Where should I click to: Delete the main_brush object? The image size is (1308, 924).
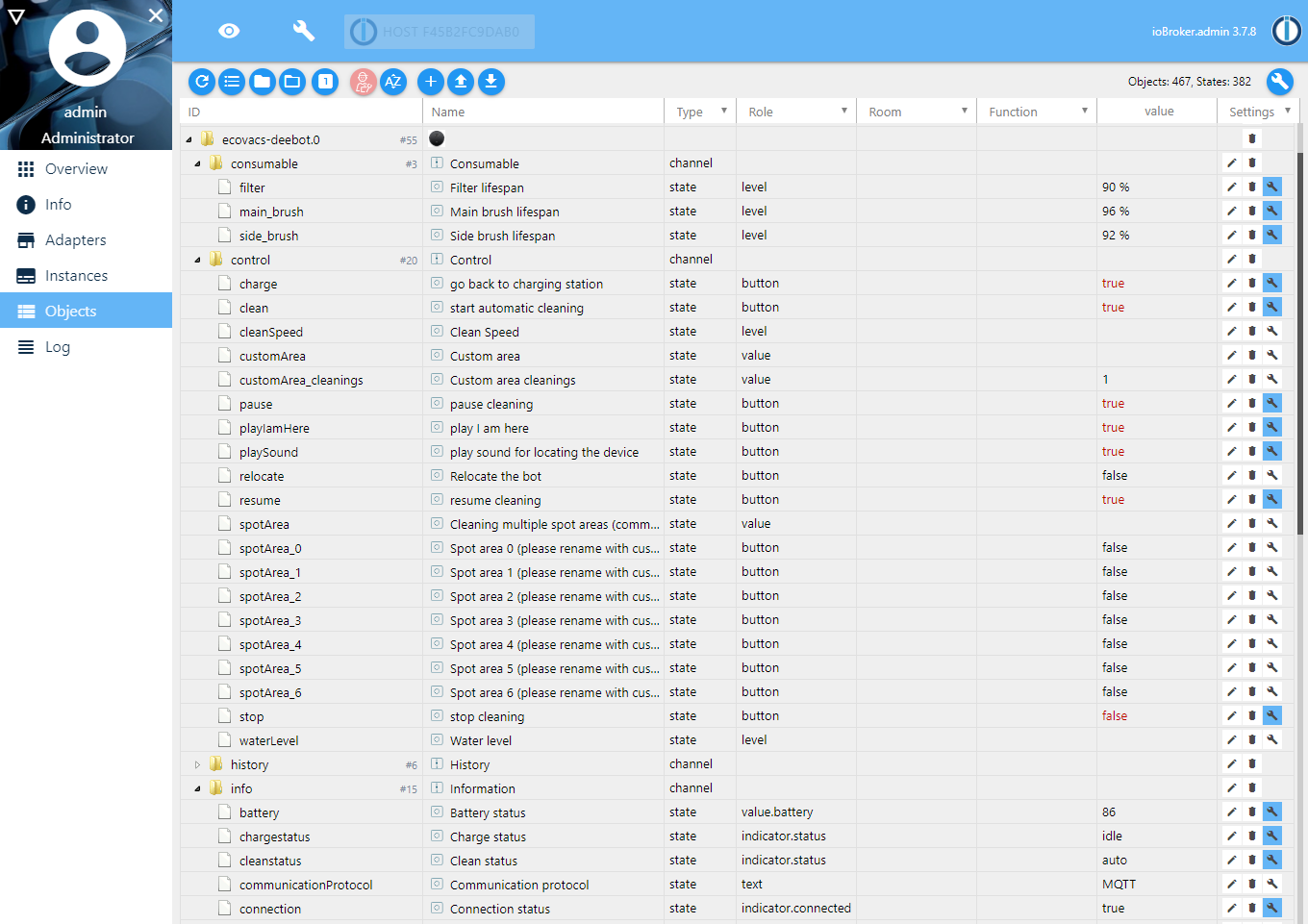pyautogui.click(x=1252, y=212)
